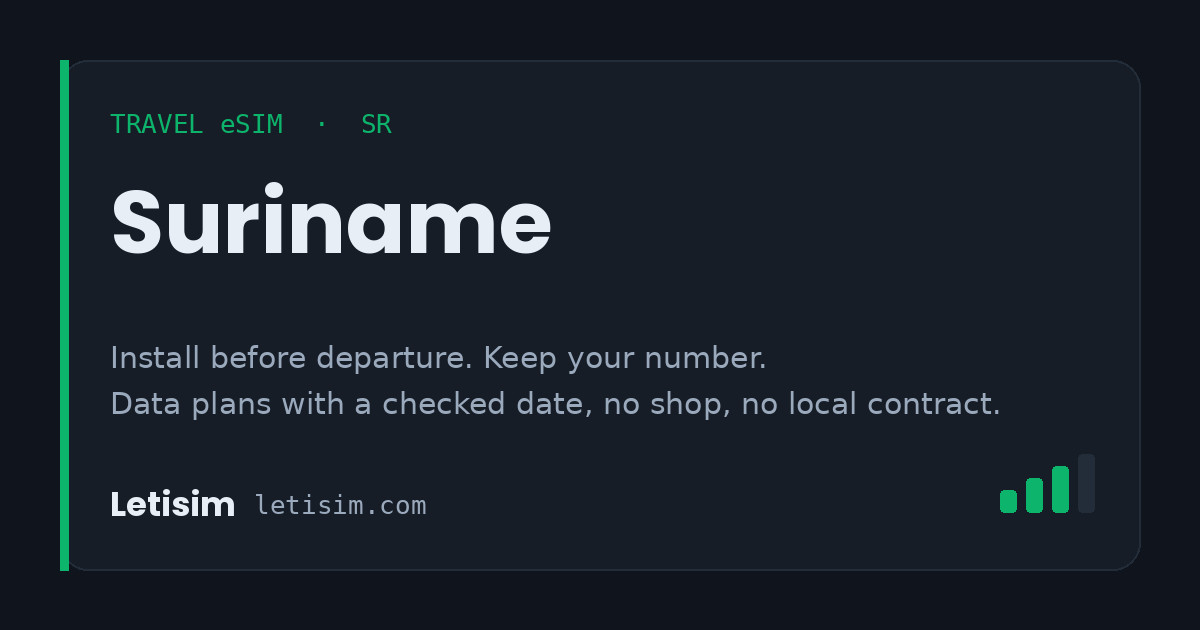The width and height of the screenshot is (1200, 630).
Task: Select the Letisim brand logo text
Action: coord(172,505)
